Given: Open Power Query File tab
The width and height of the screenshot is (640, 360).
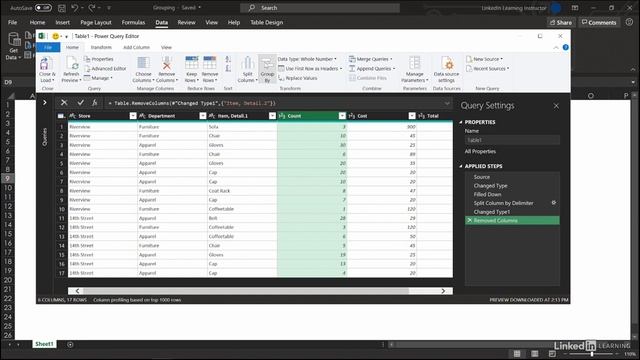Looking at the screenshot, I should coord(48,47).
